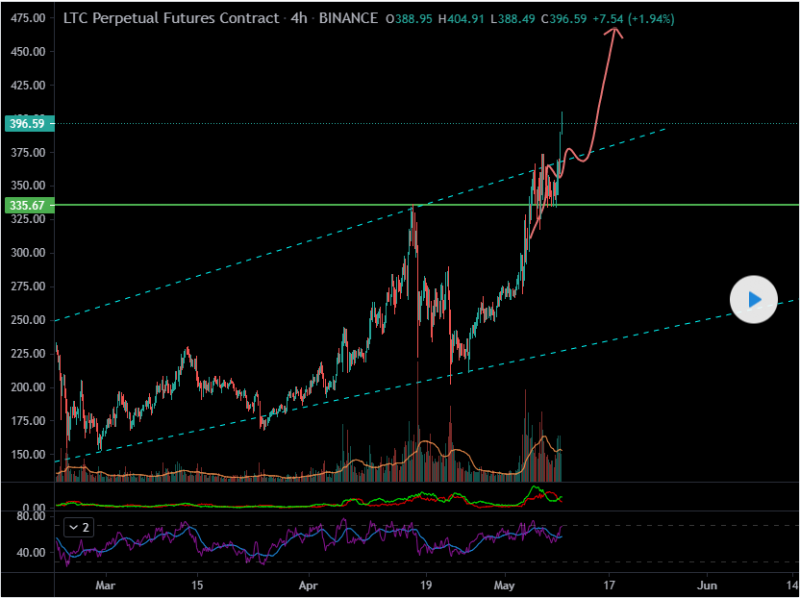Select the red projection arrow head
This screenshot has width=800, height=598.
click(614, 33)
